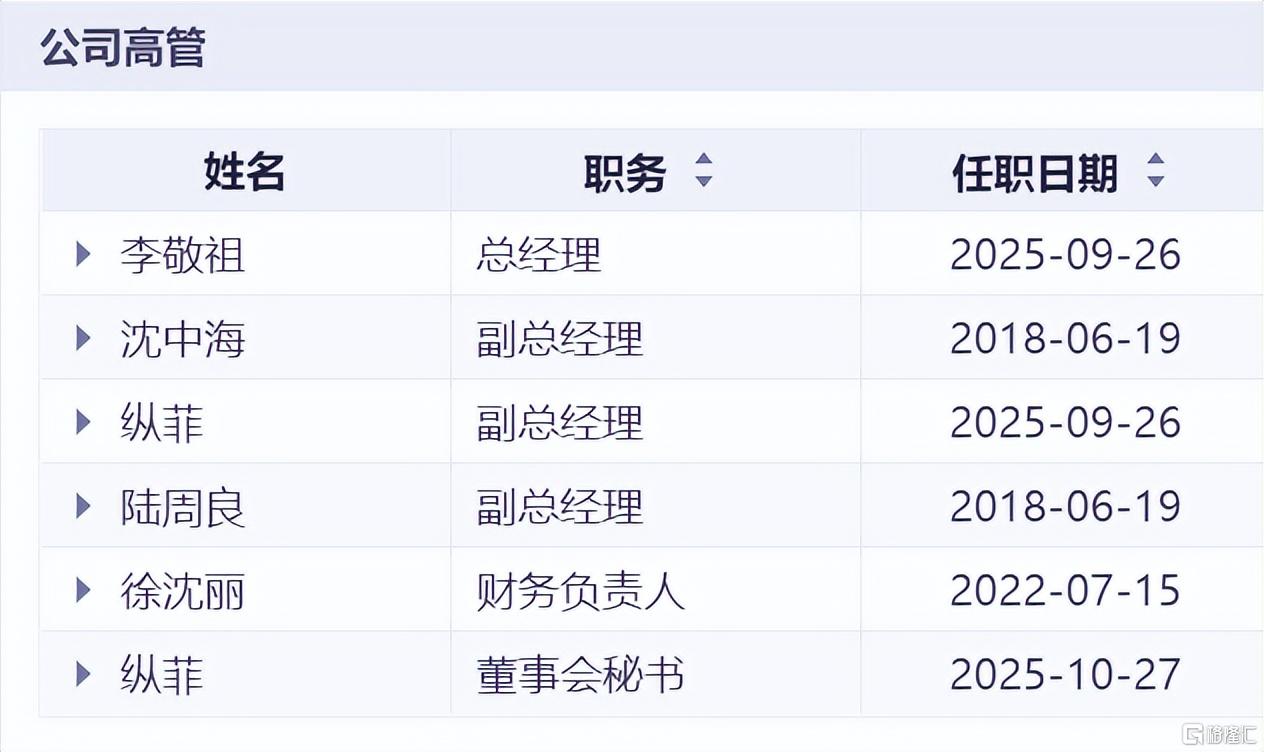Expand the first 纵菲 row
This screenshot has width=1264, height=752.
[x=82, y=422]
